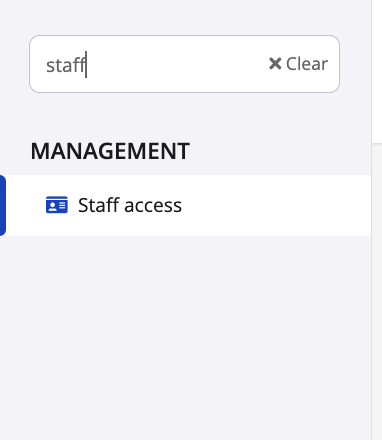The image size is (382, 440).
Task: Select the Staff access text label
Action: click(x=130, y=205)
